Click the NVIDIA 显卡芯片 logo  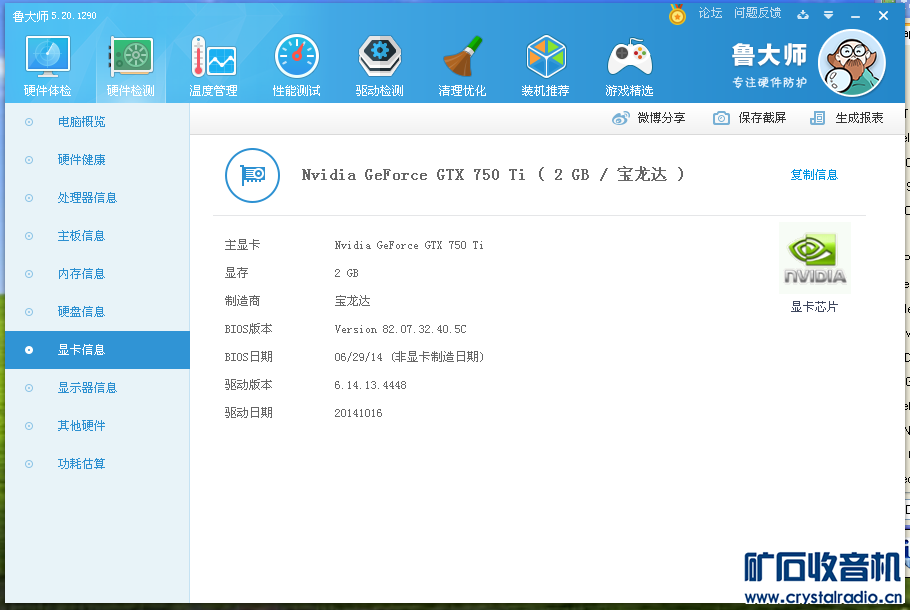pos(814,259)
